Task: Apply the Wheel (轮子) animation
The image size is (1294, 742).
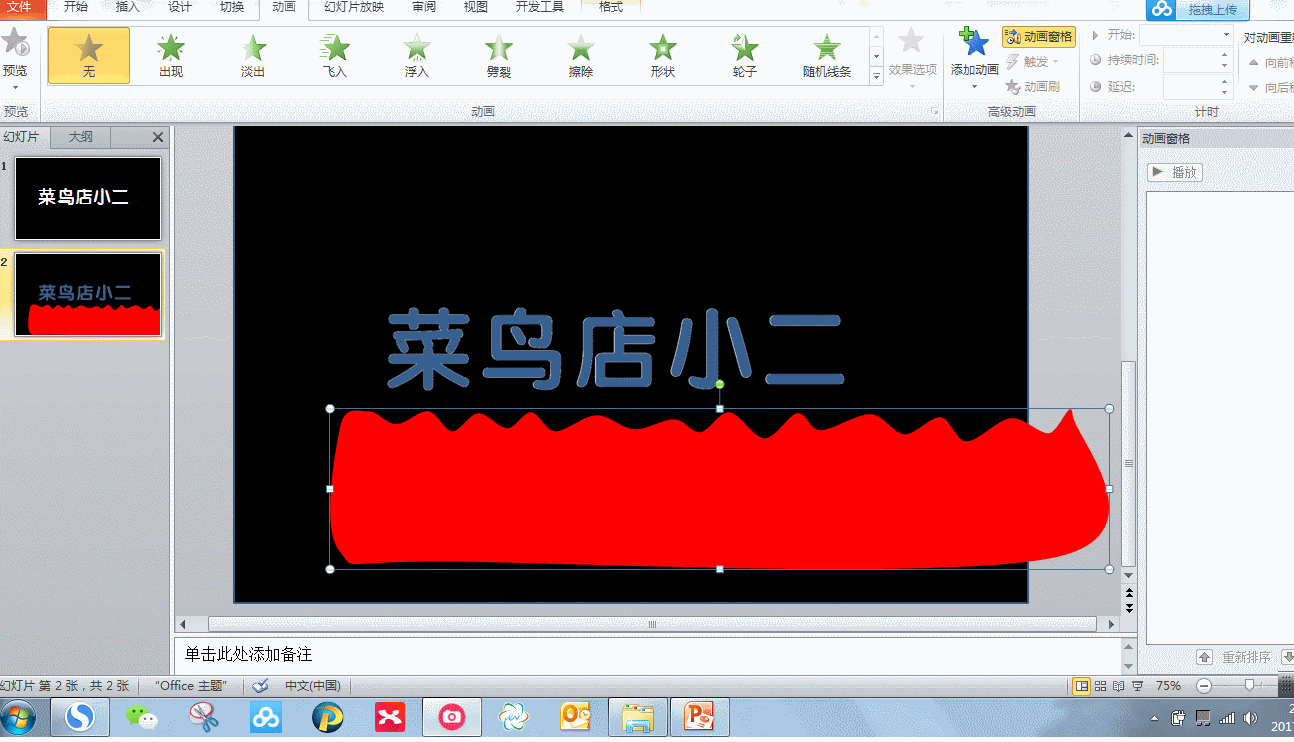Action: [x=744, y=55]
